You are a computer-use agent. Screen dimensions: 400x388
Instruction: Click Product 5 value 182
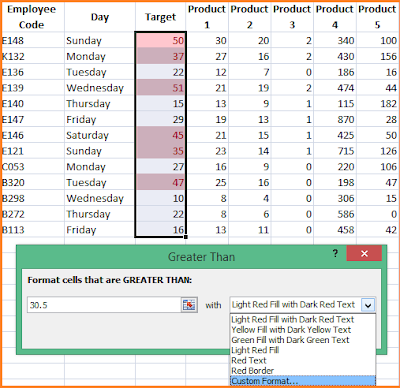(377, 104)
